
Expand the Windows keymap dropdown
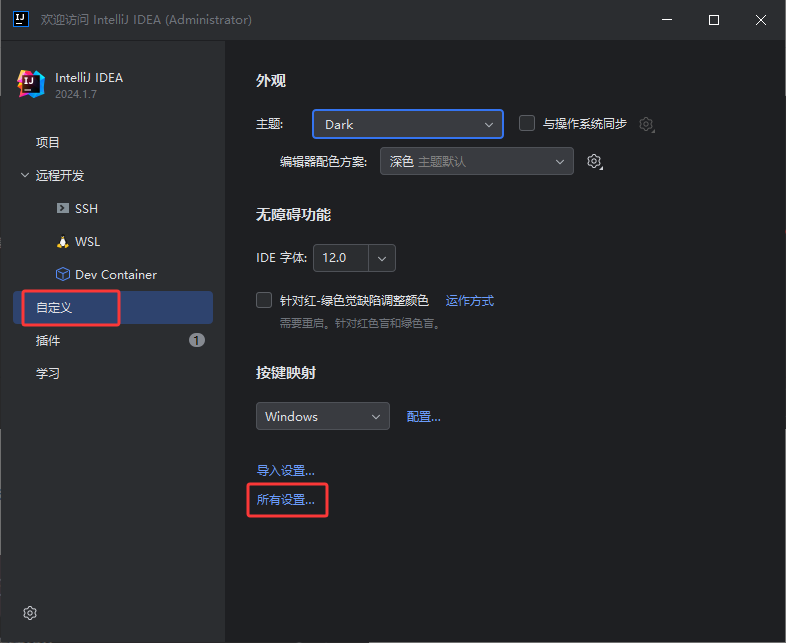[322, 416]
